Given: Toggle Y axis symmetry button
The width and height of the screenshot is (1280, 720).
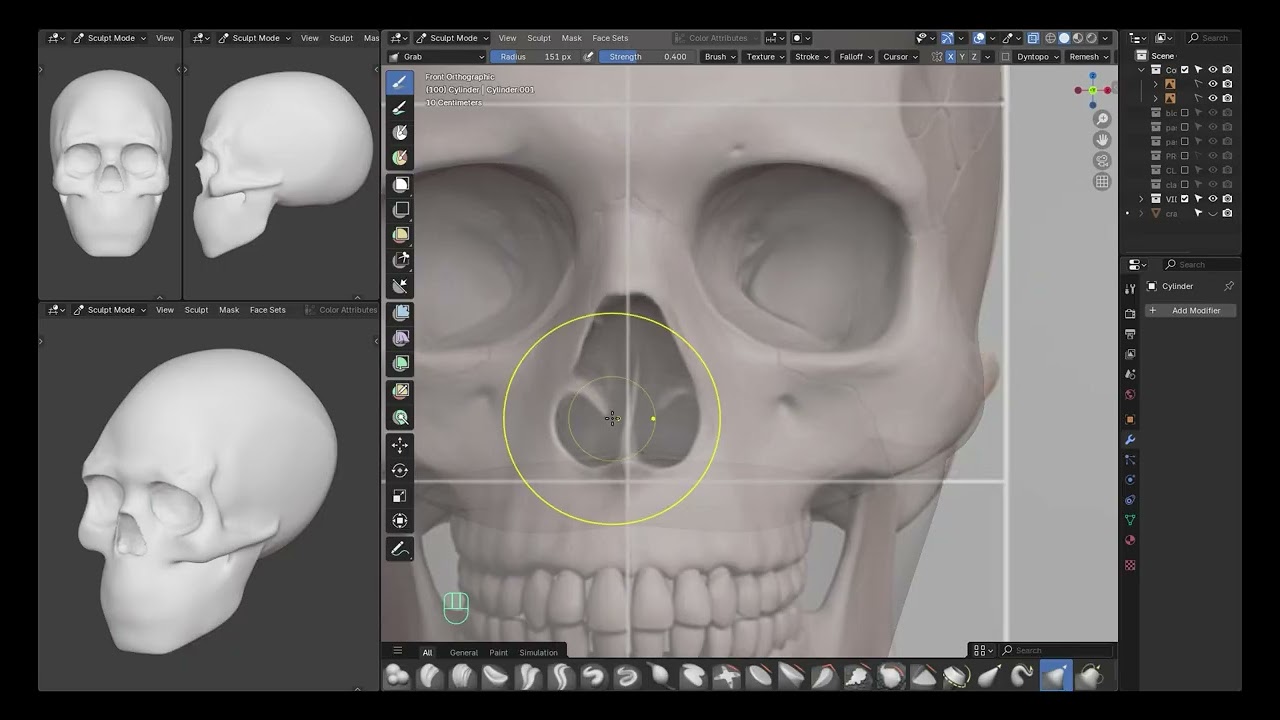Looking at the screenshot, I should click(962, 57).
